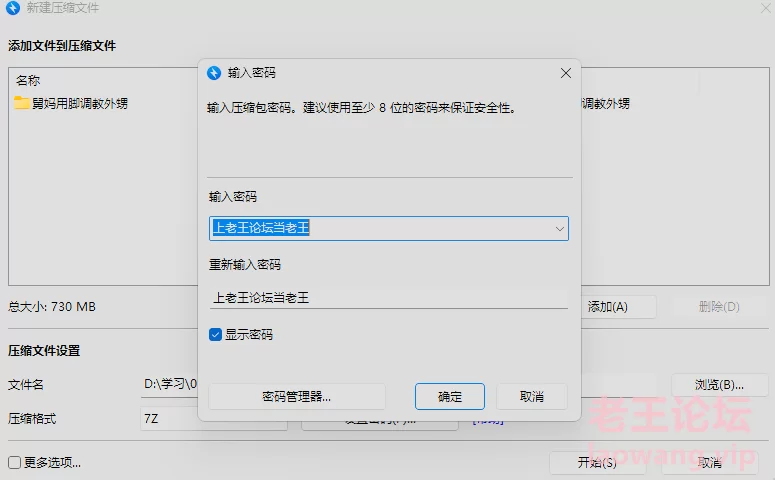Confirm password with 确定 button

click(450, 396)
